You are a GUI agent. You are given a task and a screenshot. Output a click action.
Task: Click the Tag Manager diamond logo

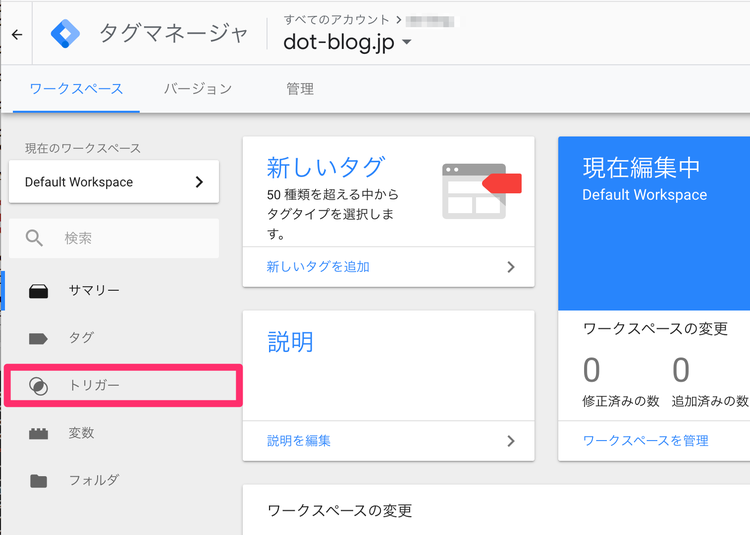[66, 34]
